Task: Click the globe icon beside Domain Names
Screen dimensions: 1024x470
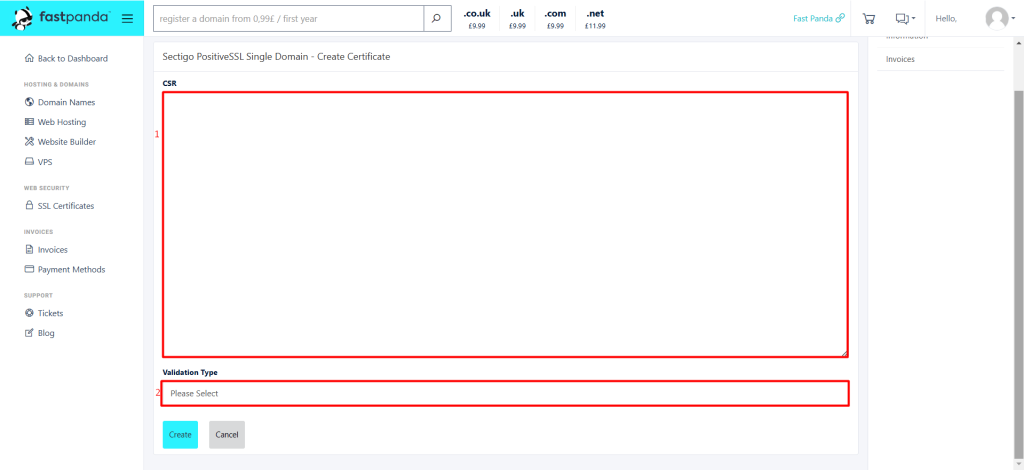Action: [29, 102]
